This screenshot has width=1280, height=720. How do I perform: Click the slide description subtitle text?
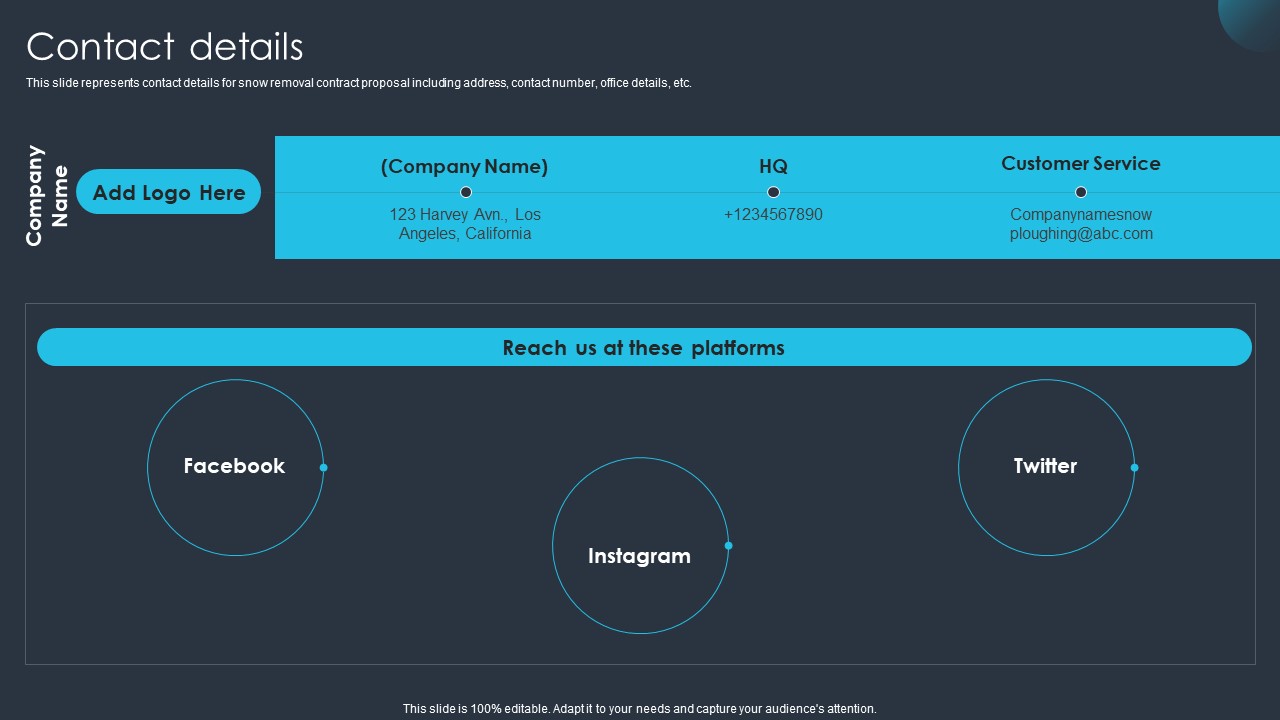(359, 83)
